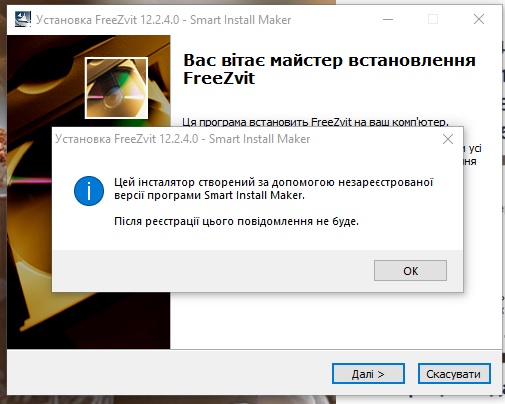
Task: Close the Smart Install Maker message dialog
Action: (448, 139)
